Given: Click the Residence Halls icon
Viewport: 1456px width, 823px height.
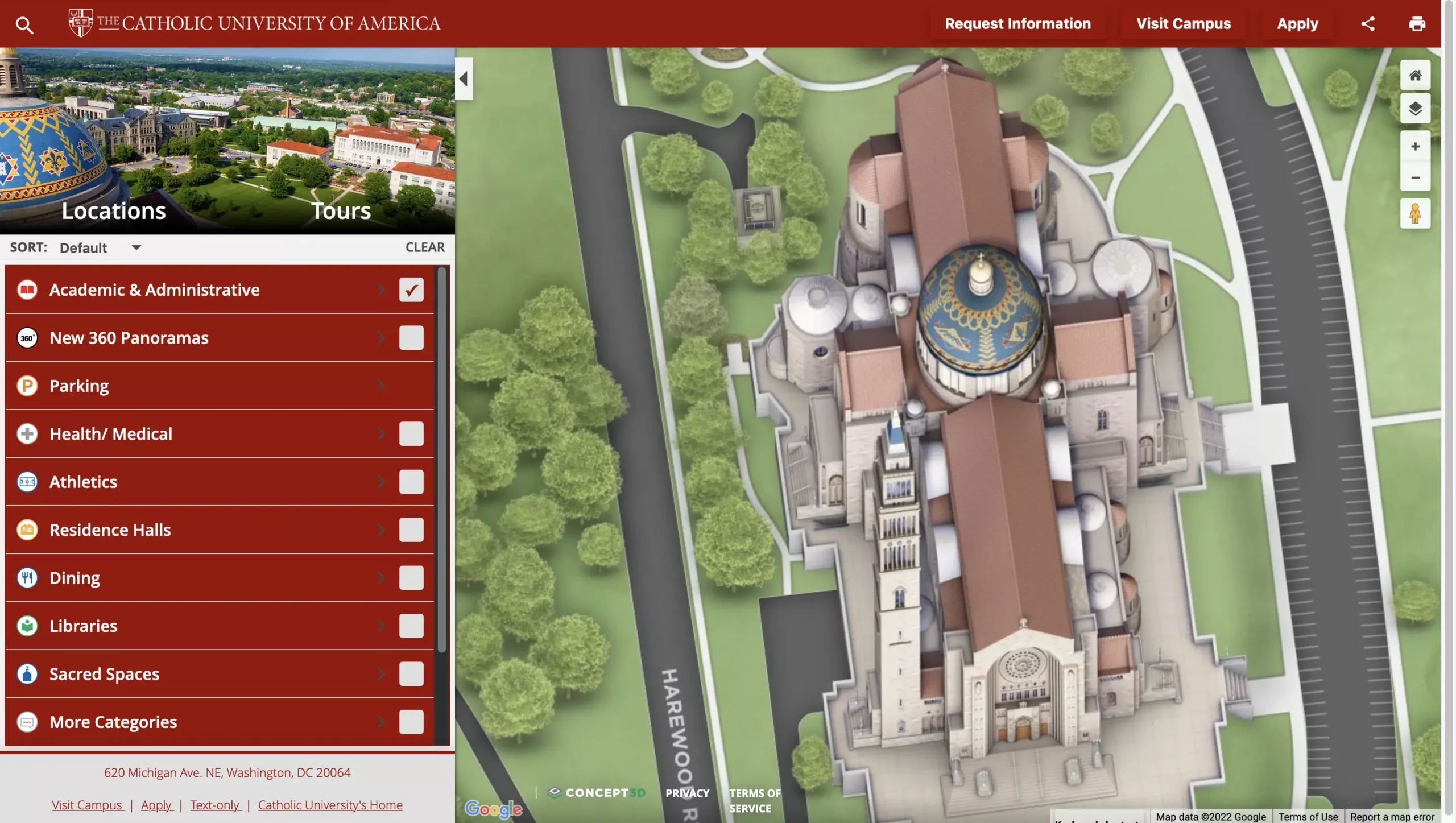Looking at the screenshot, I should [x=27, y=530].
